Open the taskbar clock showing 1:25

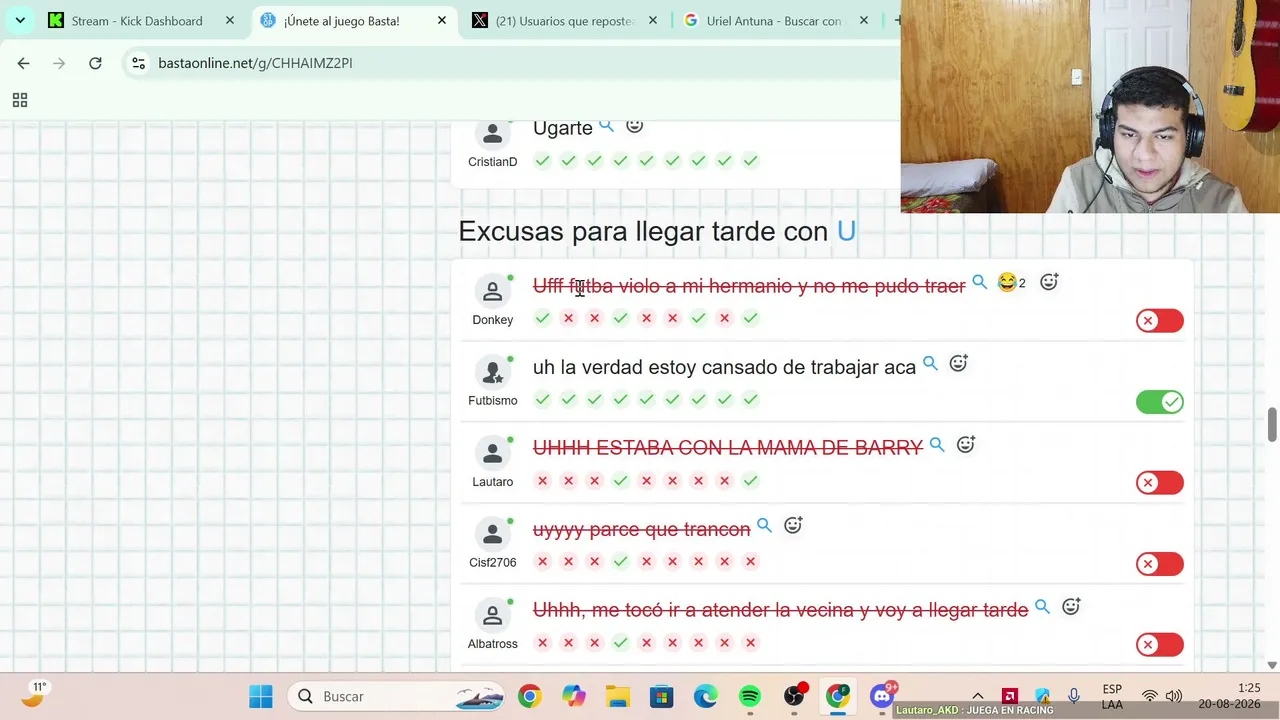click(1229, 696)
